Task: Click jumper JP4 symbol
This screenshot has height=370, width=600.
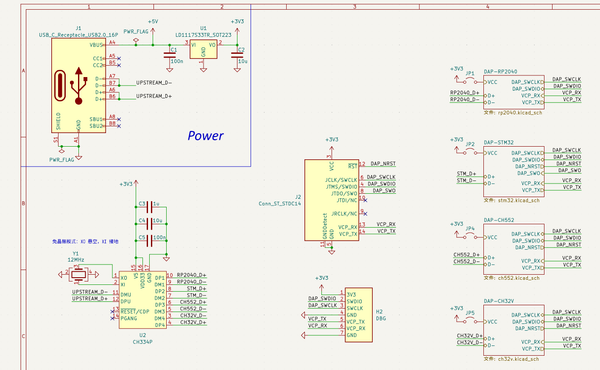Action: (470, 235)
